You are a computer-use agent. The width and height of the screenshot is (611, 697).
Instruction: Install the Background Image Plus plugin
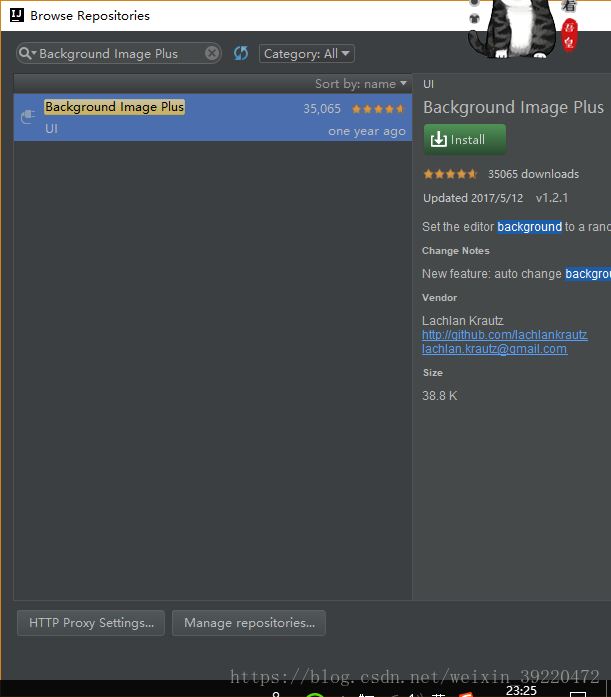coord(464,140)
